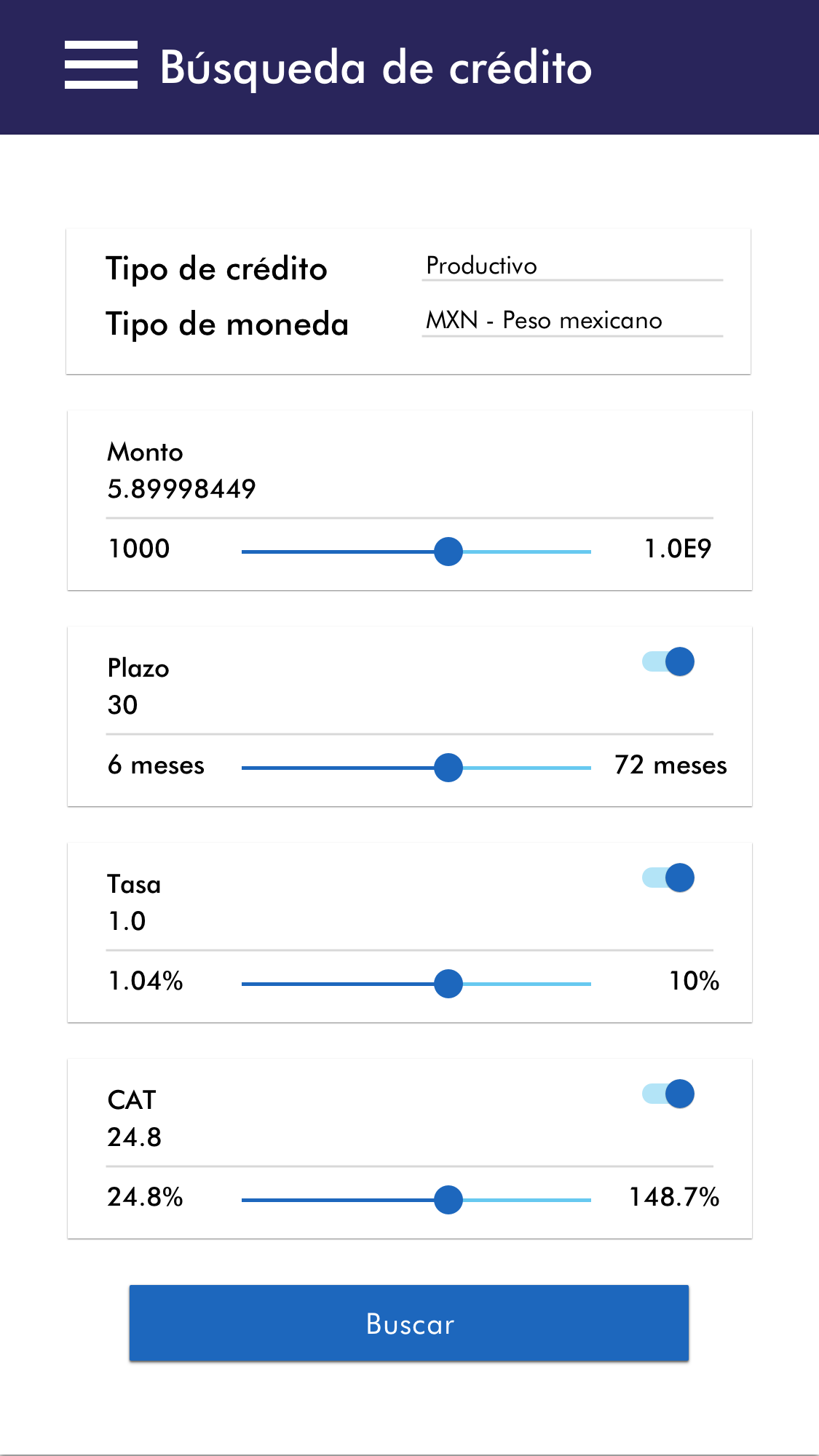Click the Tasa rate slider handle
Viewport: 819px width, 1456px height.
pyautogui.click(x=448, y=984)
